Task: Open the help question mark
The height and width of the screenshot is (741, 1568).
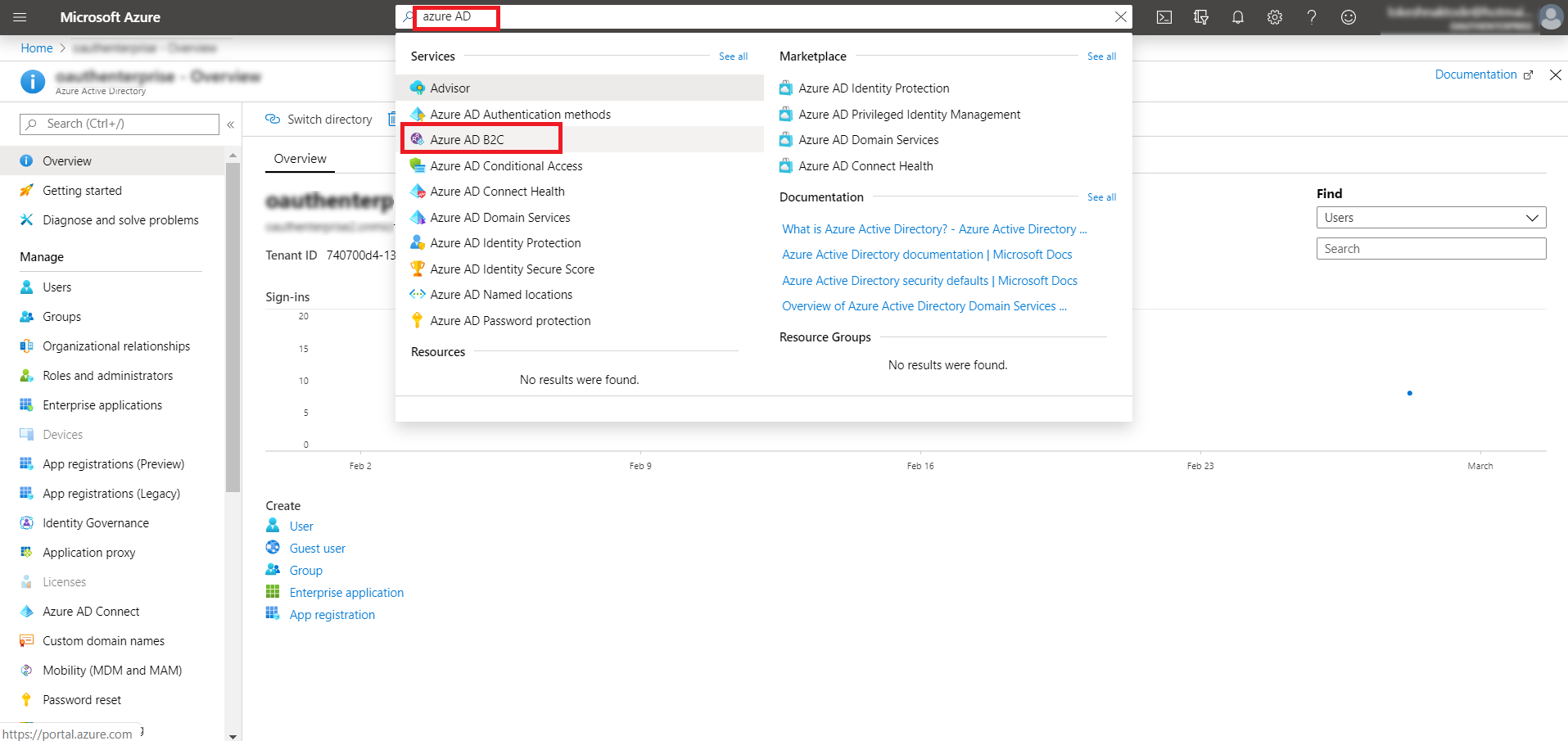Action: coord(1312,17)
